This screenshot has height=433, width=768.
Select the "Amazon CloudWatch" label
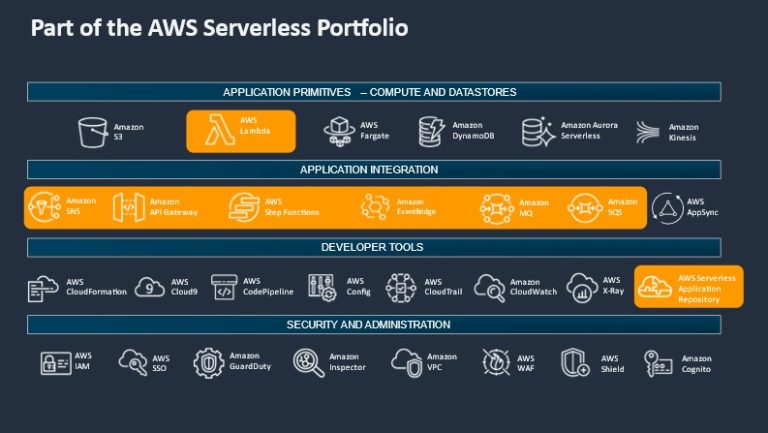point(533,287)
